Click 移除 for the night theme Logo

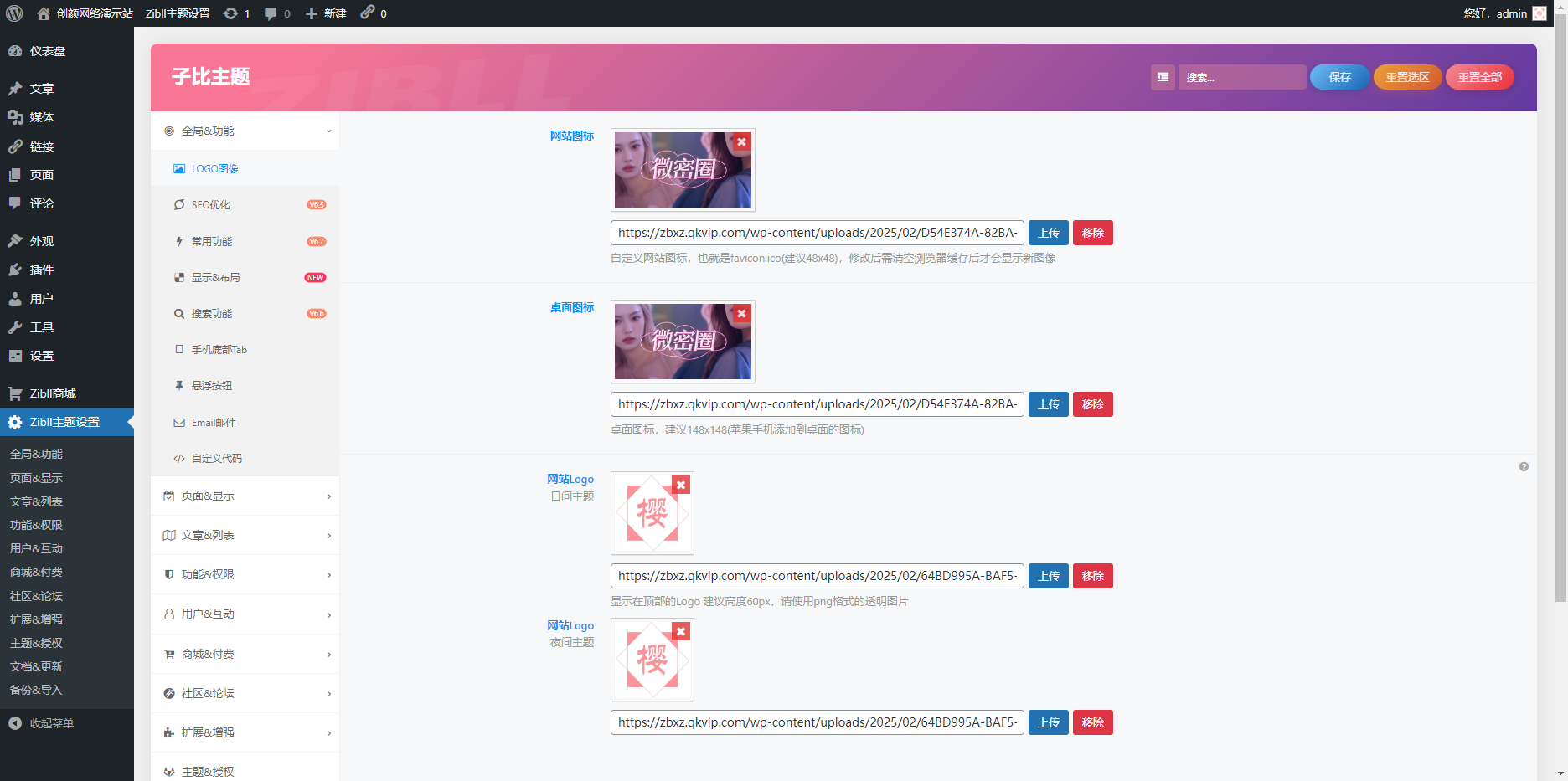point(1093,722)
